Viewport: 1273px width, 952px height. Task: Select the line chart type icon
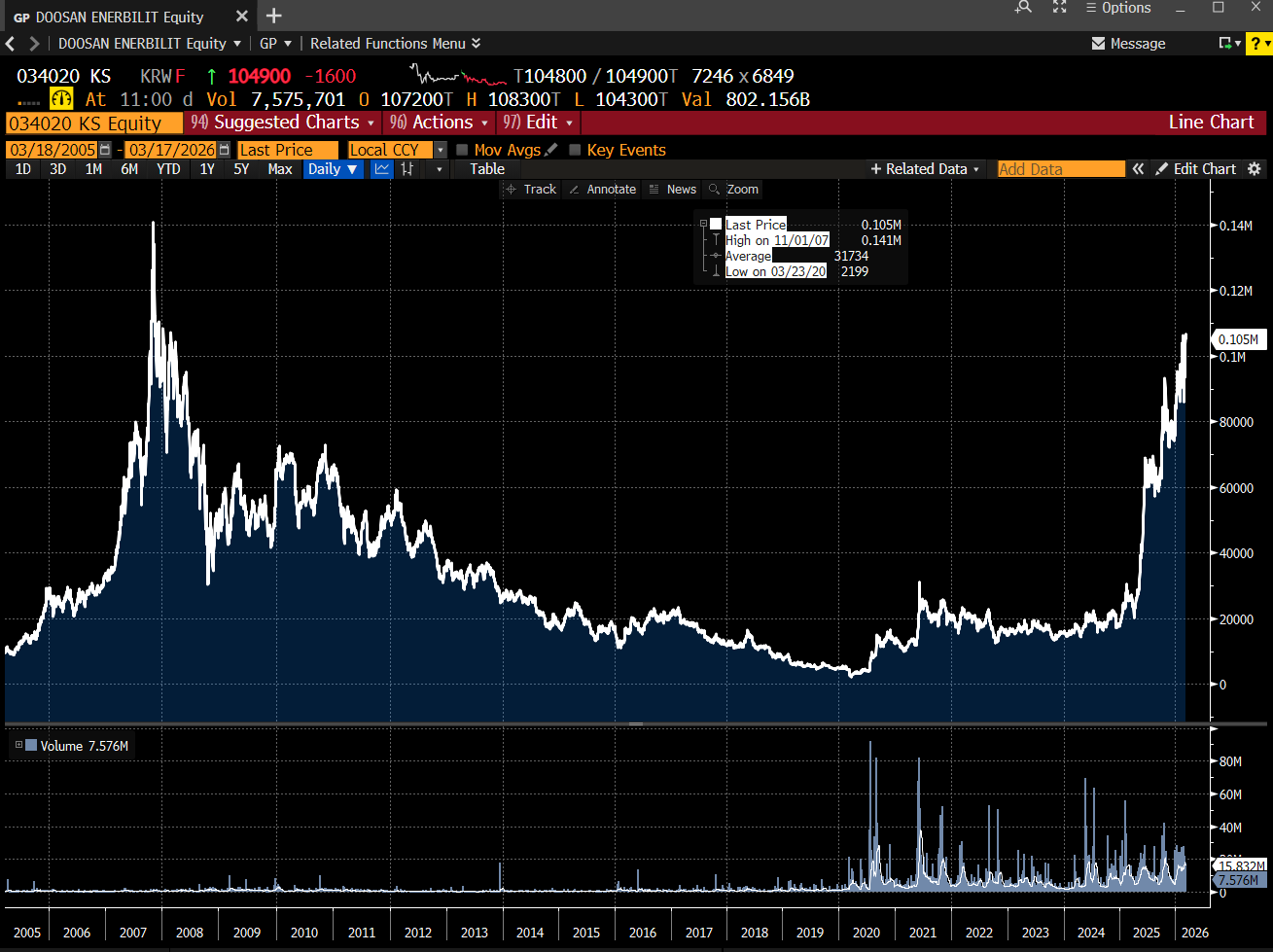click(382, 169)
